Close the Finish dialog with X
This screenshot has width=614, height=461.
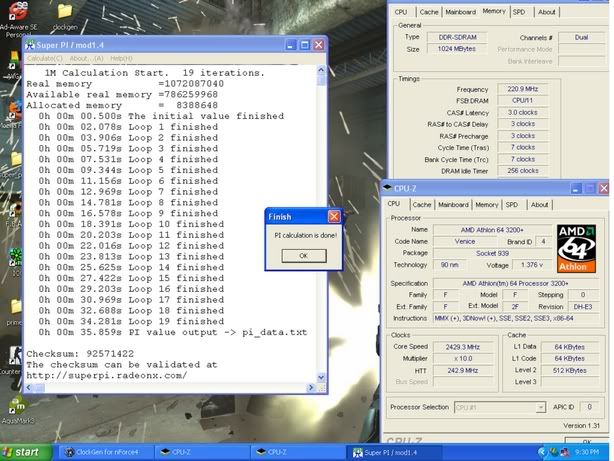coord(334,216)
